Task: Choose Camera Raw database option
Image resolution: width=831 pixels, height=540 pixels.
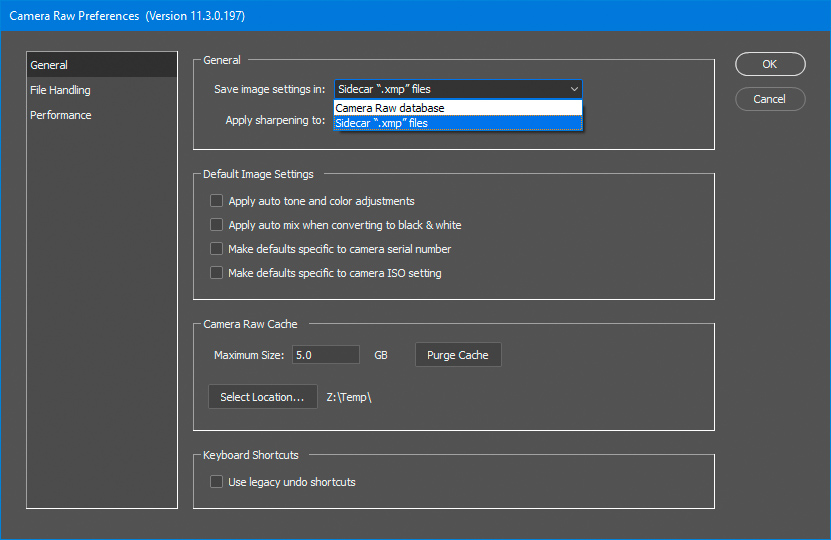Action: point(458,108)
